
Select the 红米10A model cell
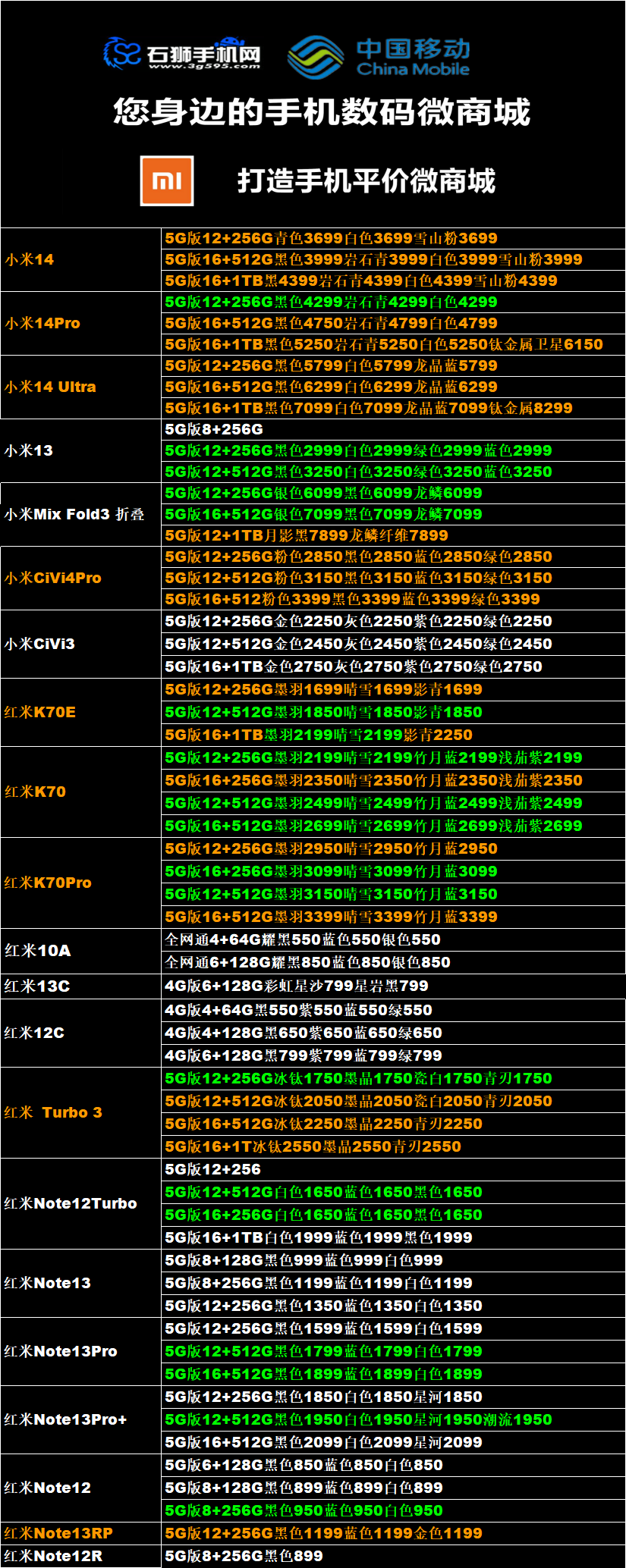81,951
